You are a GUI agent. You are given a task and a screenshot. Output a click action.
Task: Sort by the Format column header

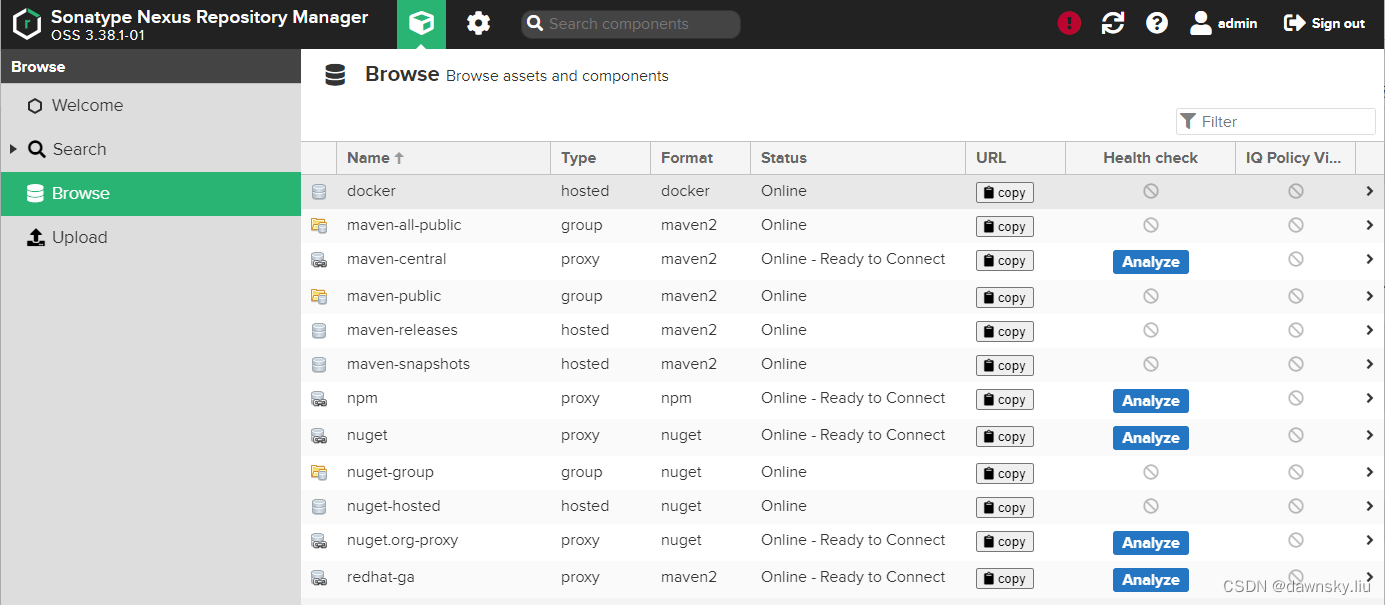coord(700,157)
